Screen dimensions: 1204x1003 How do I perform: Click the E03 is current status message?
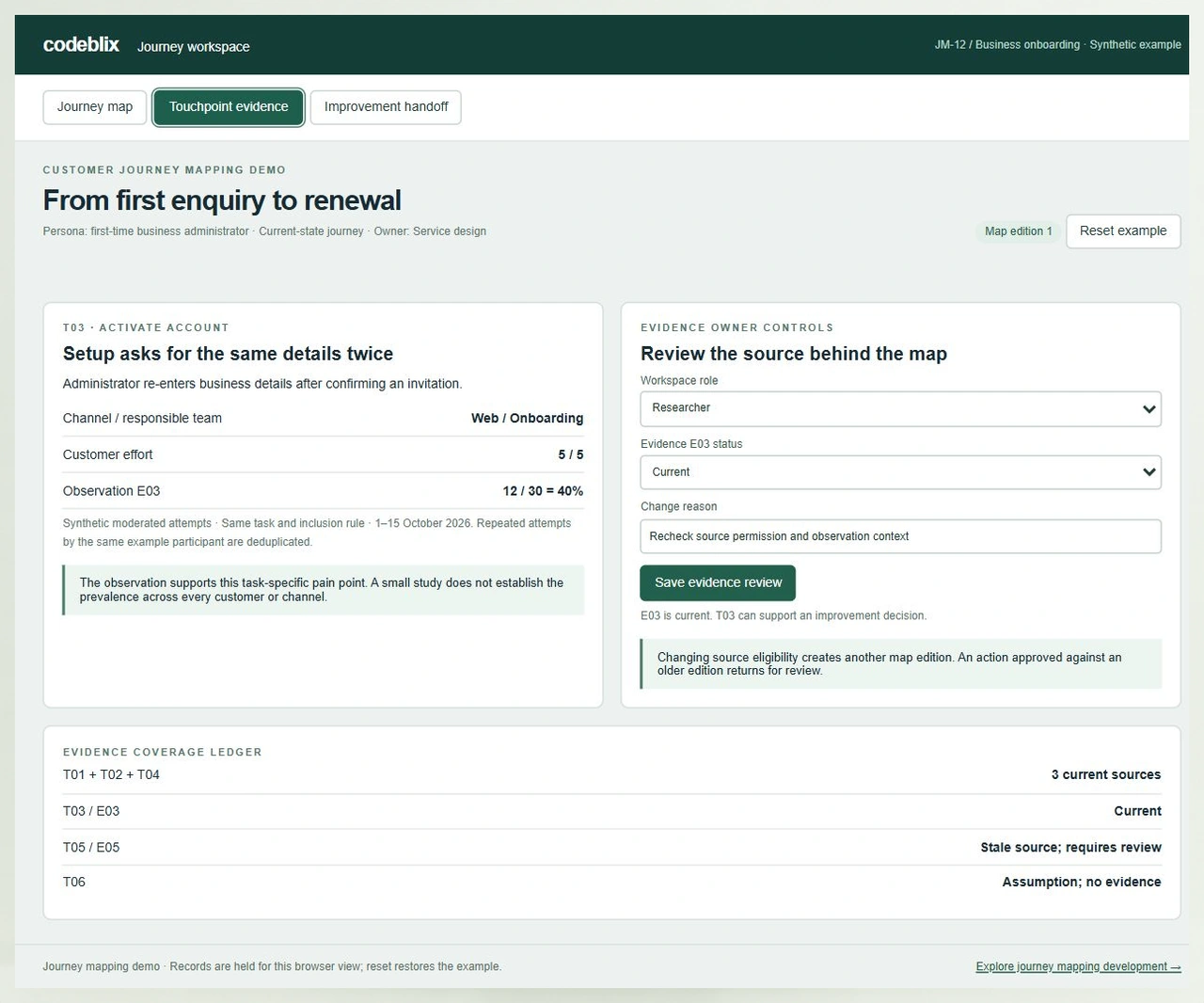(784, 616)
